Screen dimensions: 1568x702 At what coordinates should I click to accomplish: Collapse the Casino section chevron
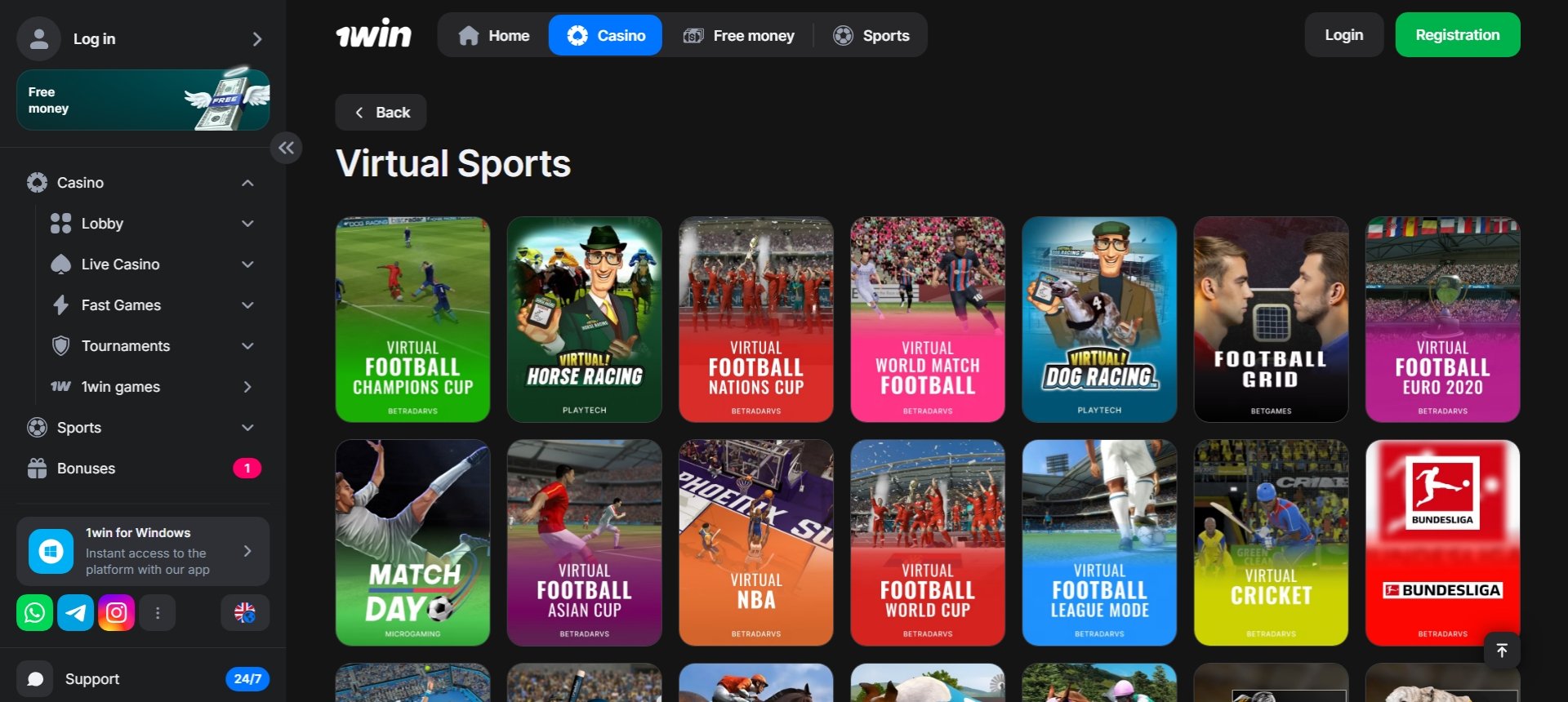point(247,183)
